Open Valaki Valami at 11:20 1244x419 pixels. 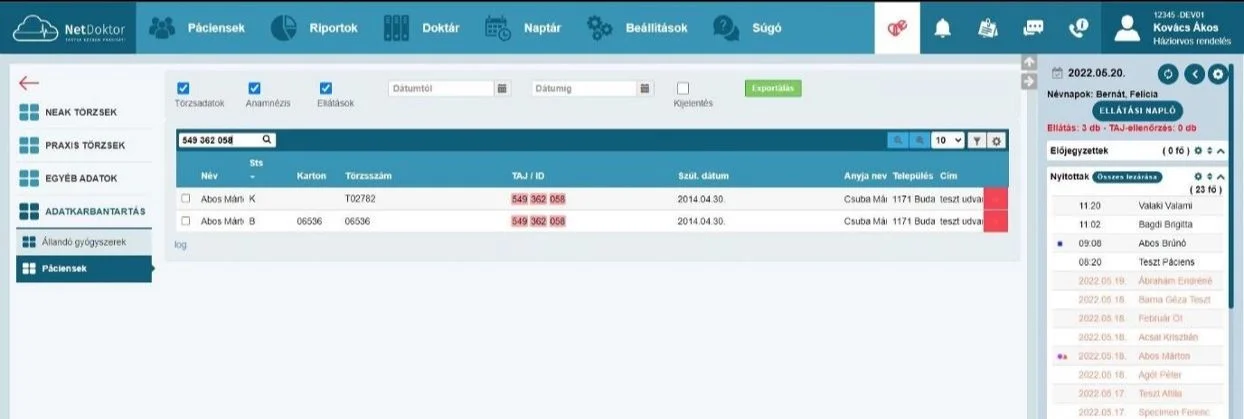pyautogui.click(x=1138, y=206)
